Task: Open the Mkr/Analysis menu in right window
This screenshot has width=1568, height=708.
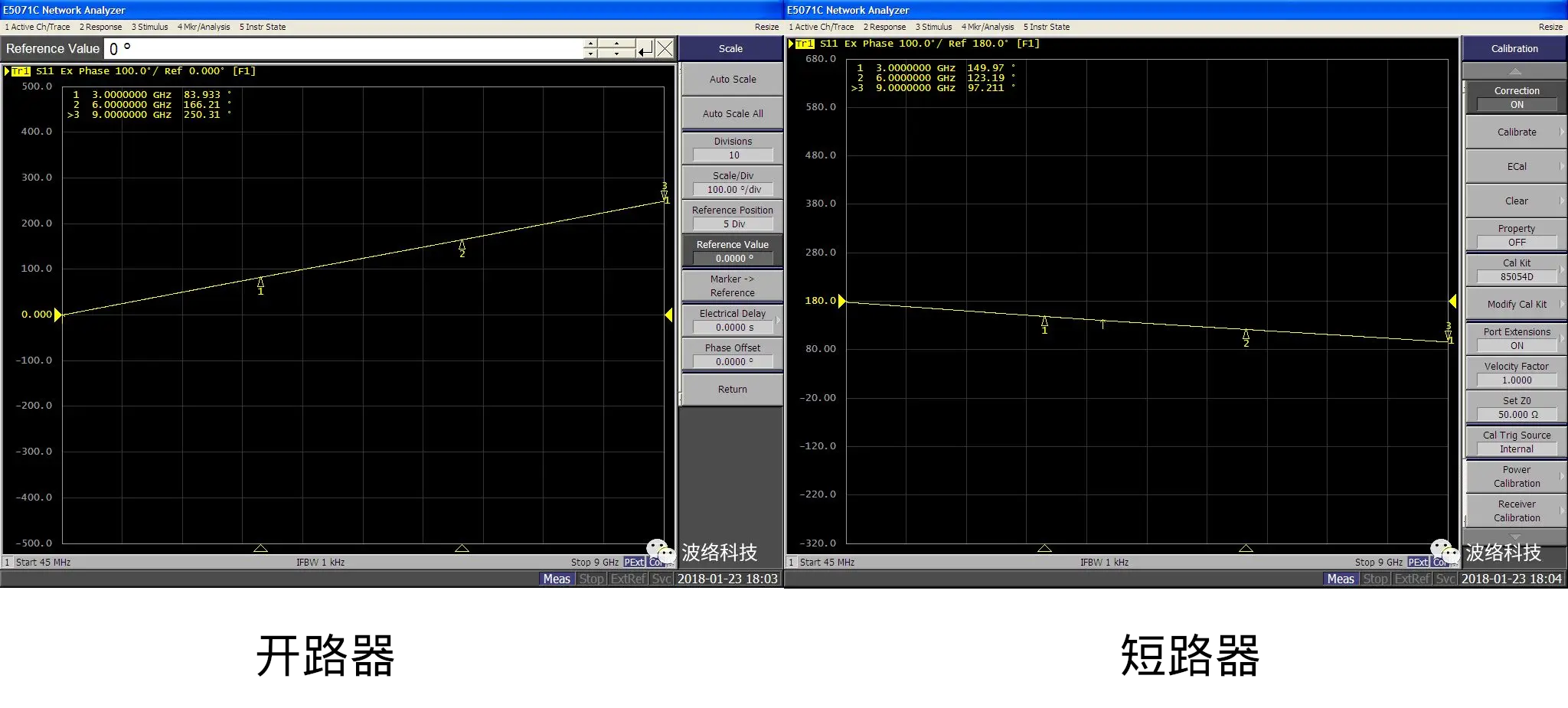Action: [x=987, y=27]
